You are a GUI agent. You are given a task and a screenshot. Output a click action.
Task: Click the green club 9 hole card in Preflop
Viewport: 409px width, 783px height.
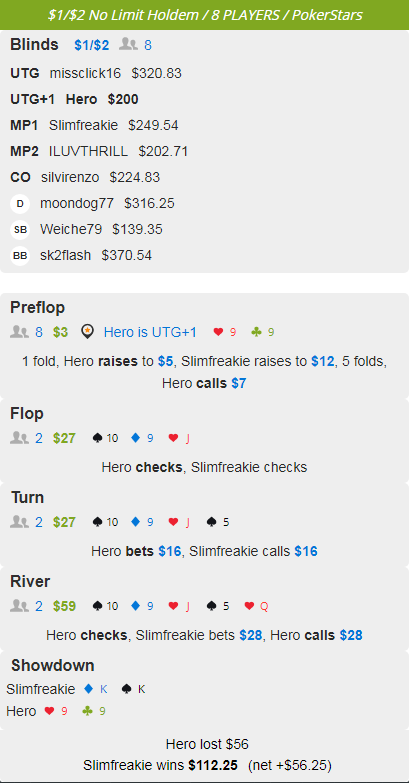[262, 332]
